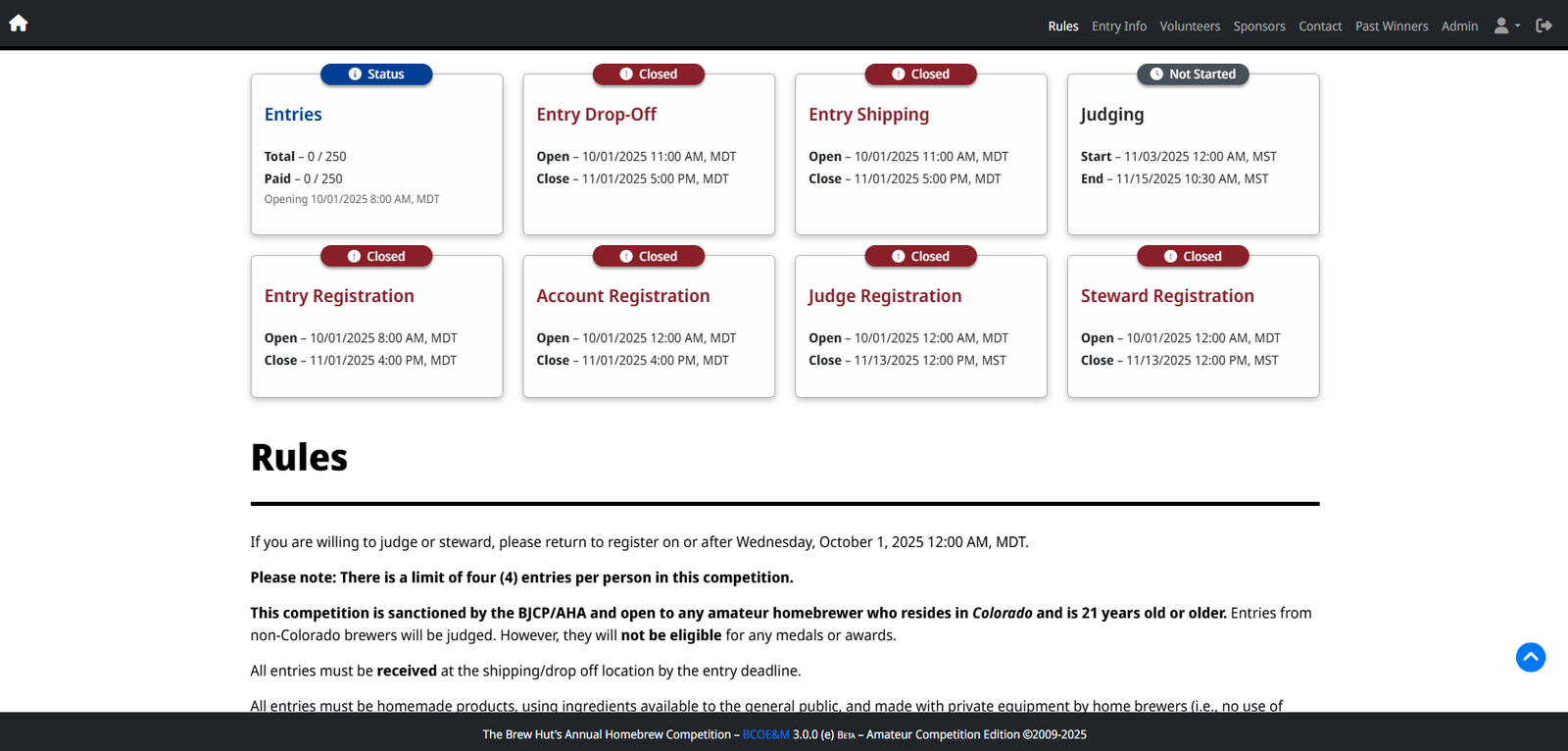Click the Steward Registration card heading
Image resolution: width=1568 pixels, height=751 pixels.
(1166, 296)
